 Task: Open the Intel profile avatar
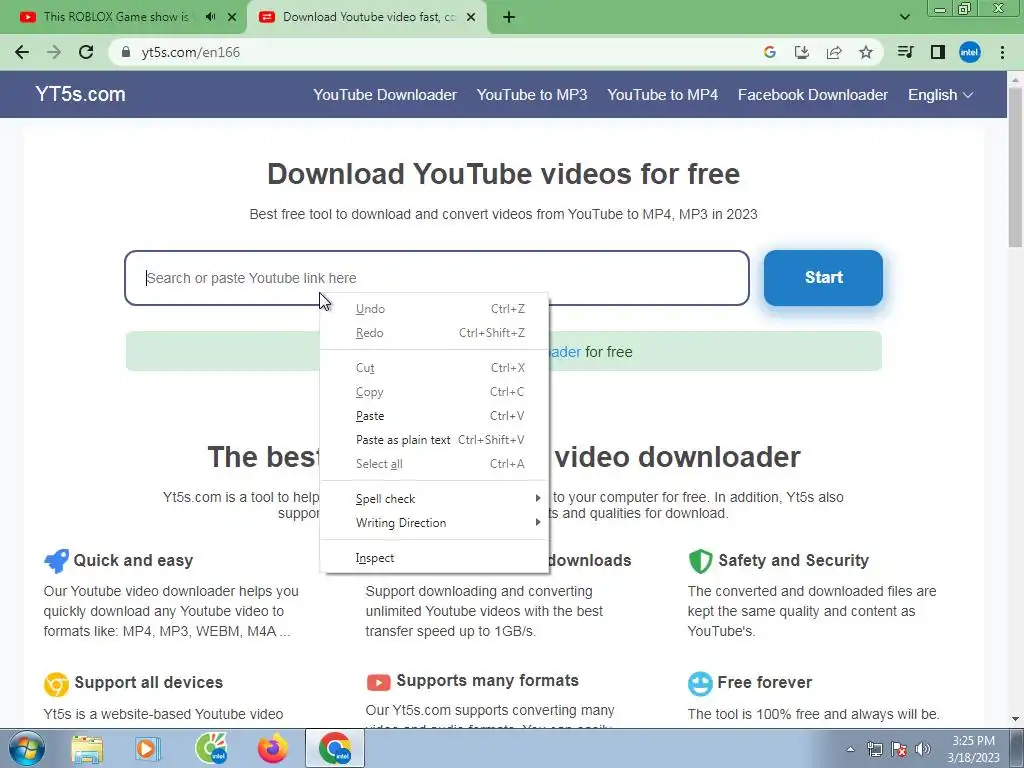coord(970,52)
